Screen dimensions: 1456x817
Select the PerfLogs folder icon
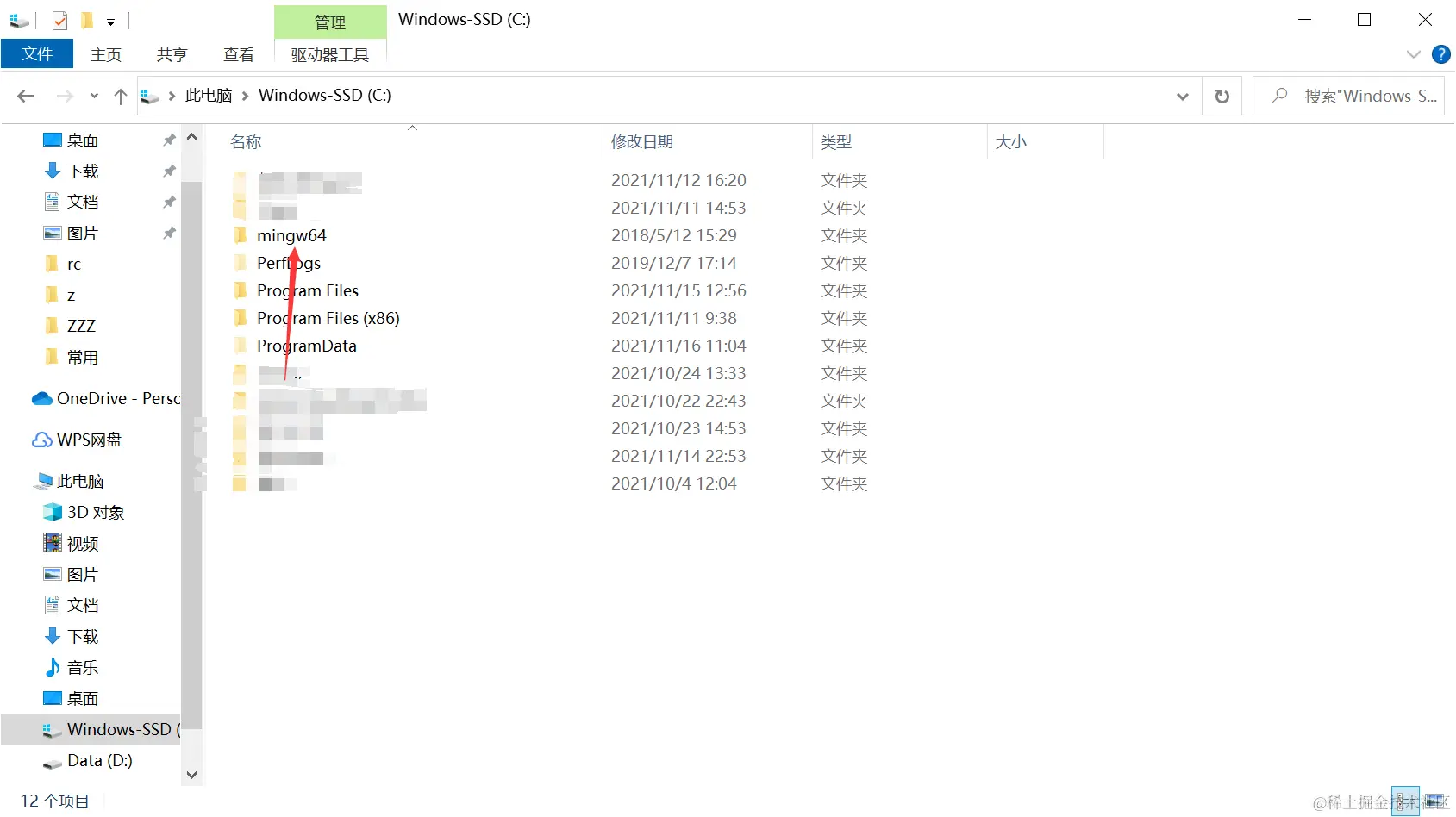[x=241, y=263]
